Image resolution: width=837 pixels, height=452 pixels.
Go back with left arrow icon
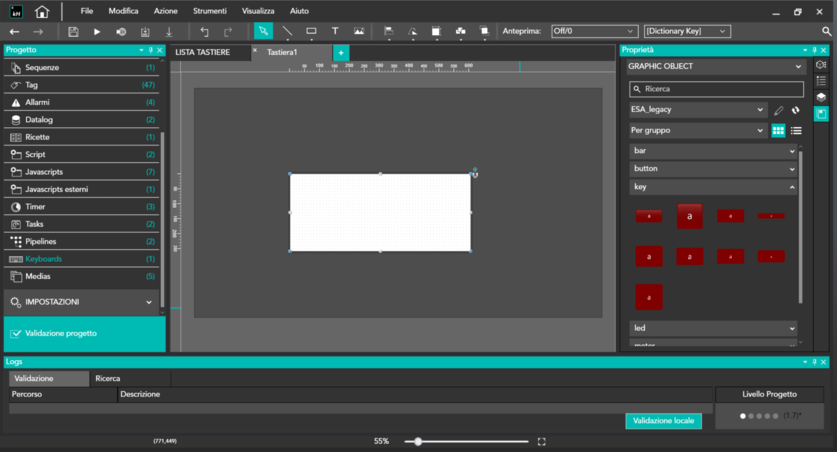click(x=14, y=32)
